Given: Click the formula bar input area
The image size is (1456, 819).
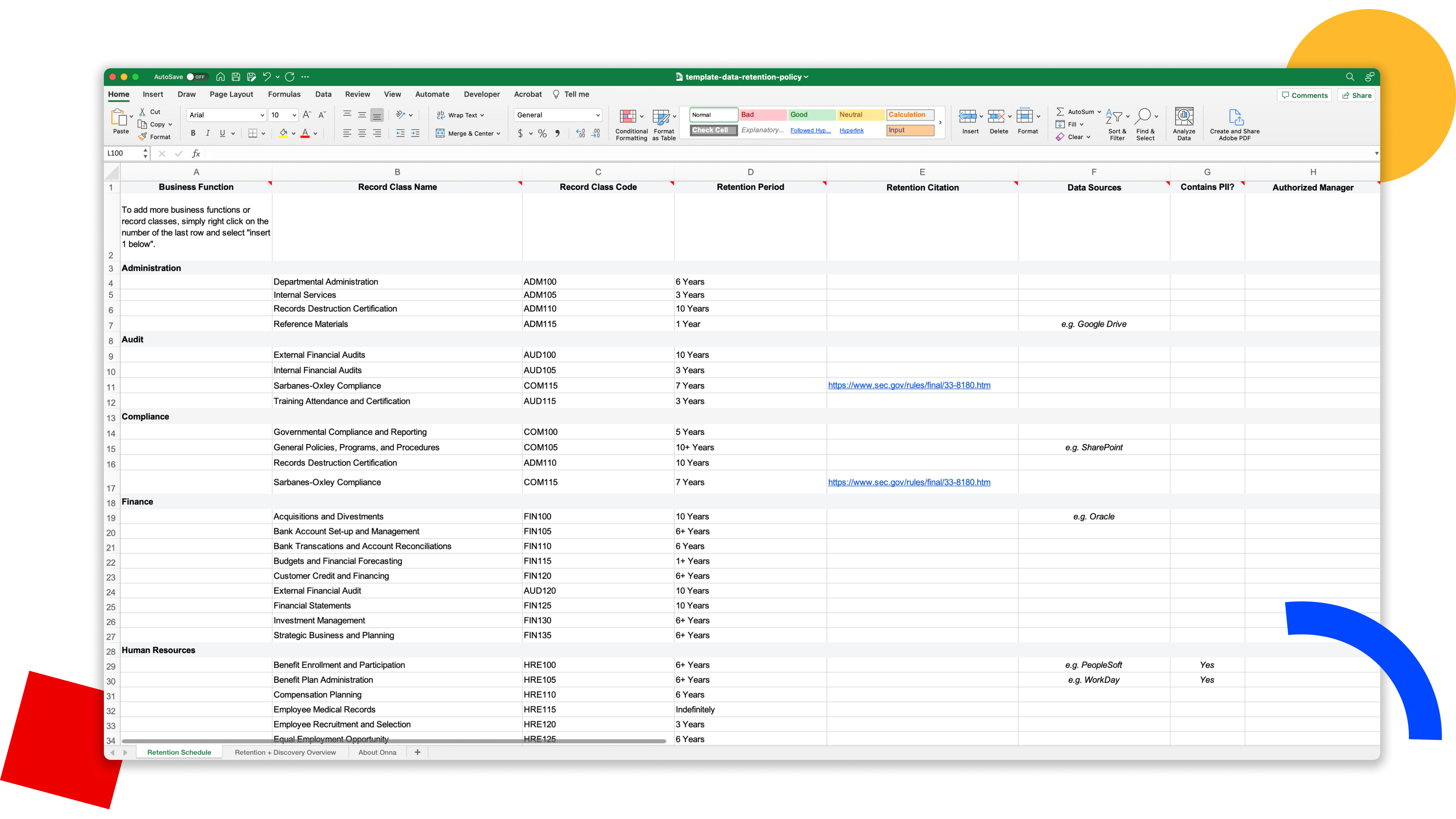Looking at the screenshot, I should coord(789,153).
